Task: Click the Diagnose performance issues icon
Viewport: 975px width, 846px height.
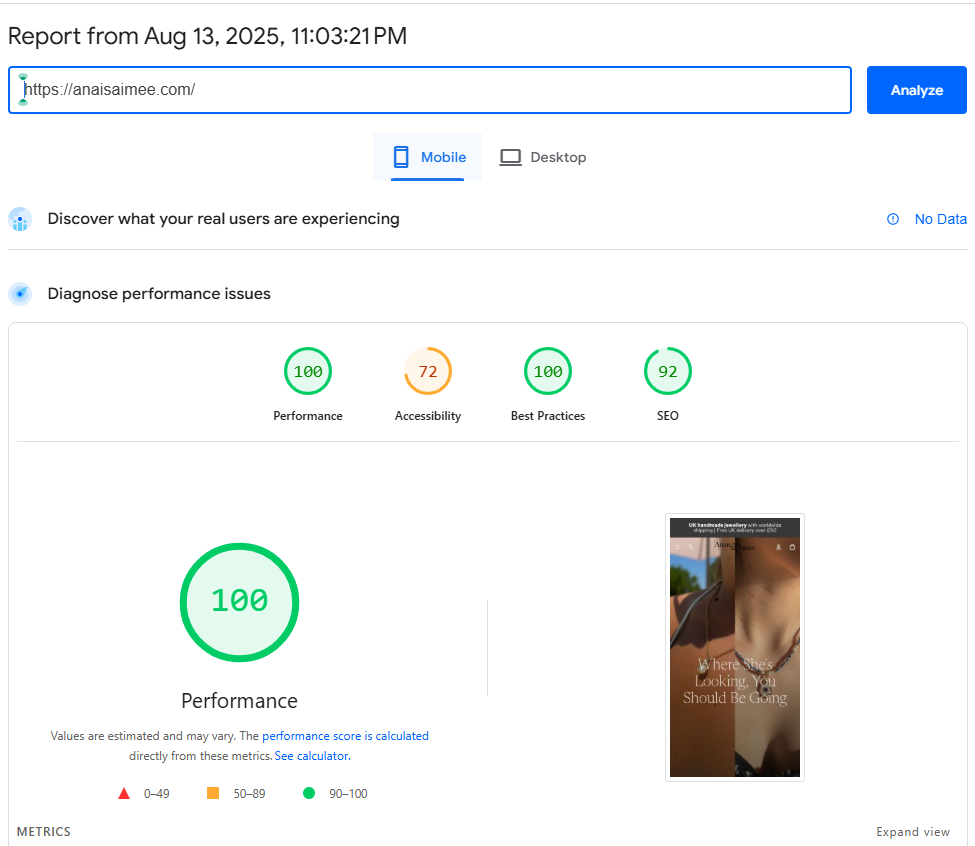Action: (20, 294)
